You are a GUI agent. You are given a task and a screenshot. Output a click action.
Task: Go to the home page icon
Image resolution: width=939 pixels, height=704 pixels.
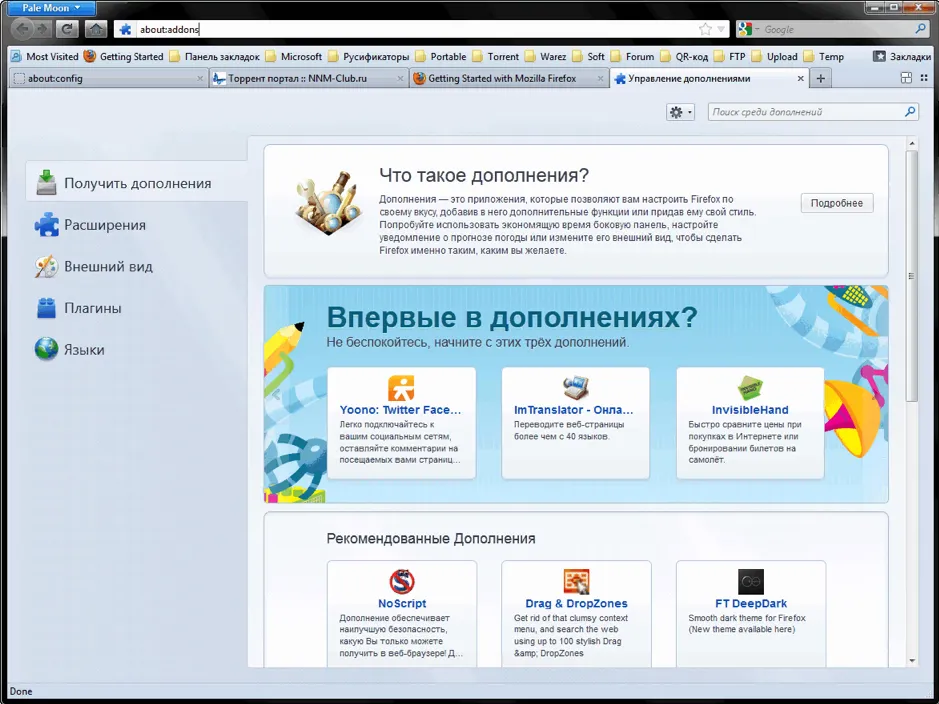point(96,29)
